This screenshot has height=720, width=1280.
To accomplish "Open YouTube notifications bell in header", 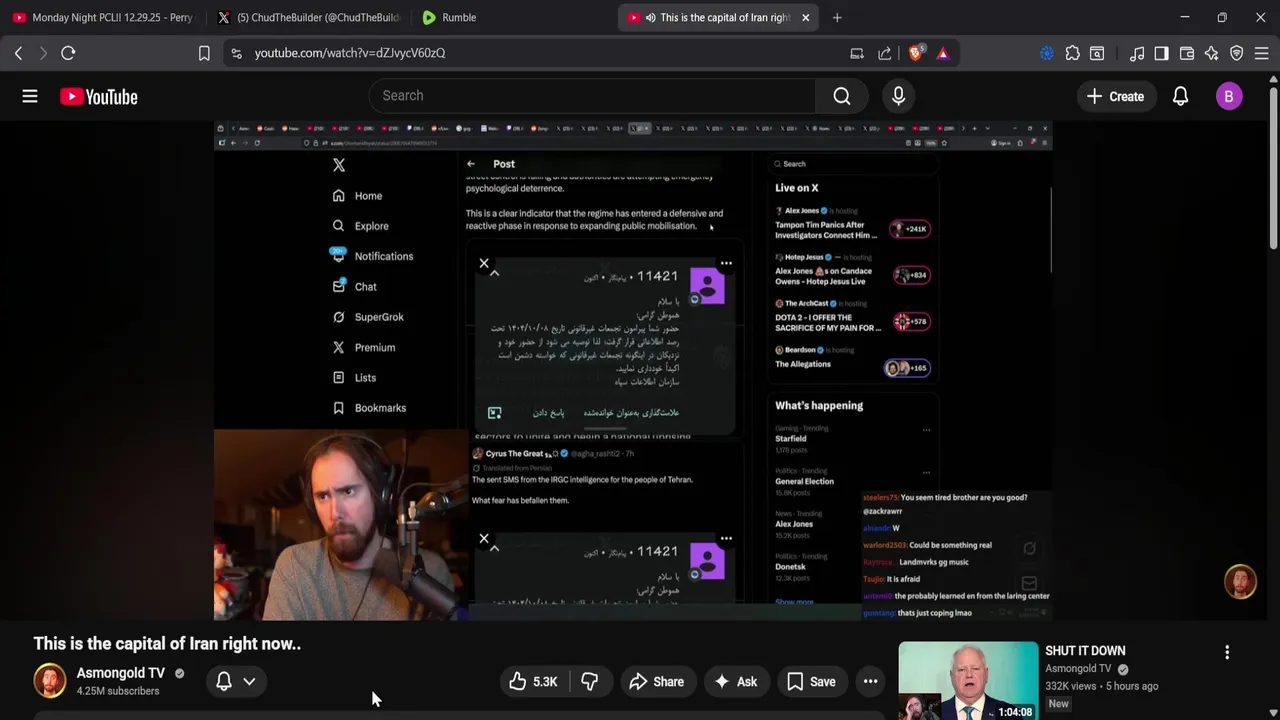I will [1180, 96].
